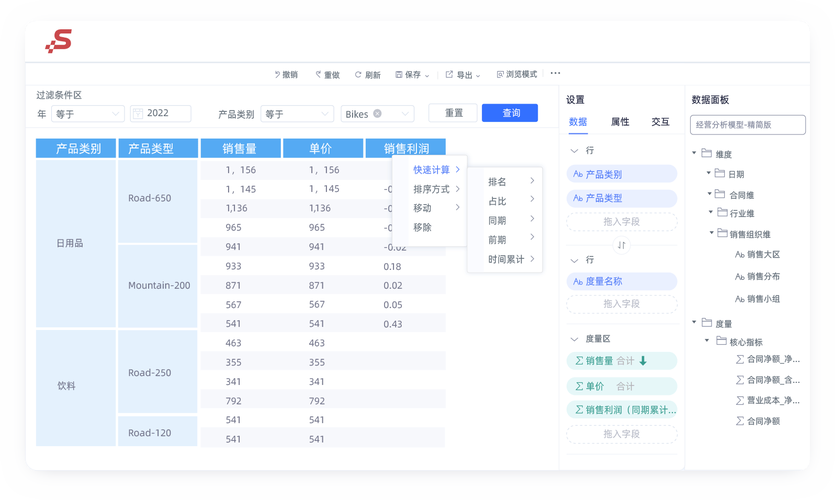Click the 撤销 undo toolbar button

pos(286,75)
